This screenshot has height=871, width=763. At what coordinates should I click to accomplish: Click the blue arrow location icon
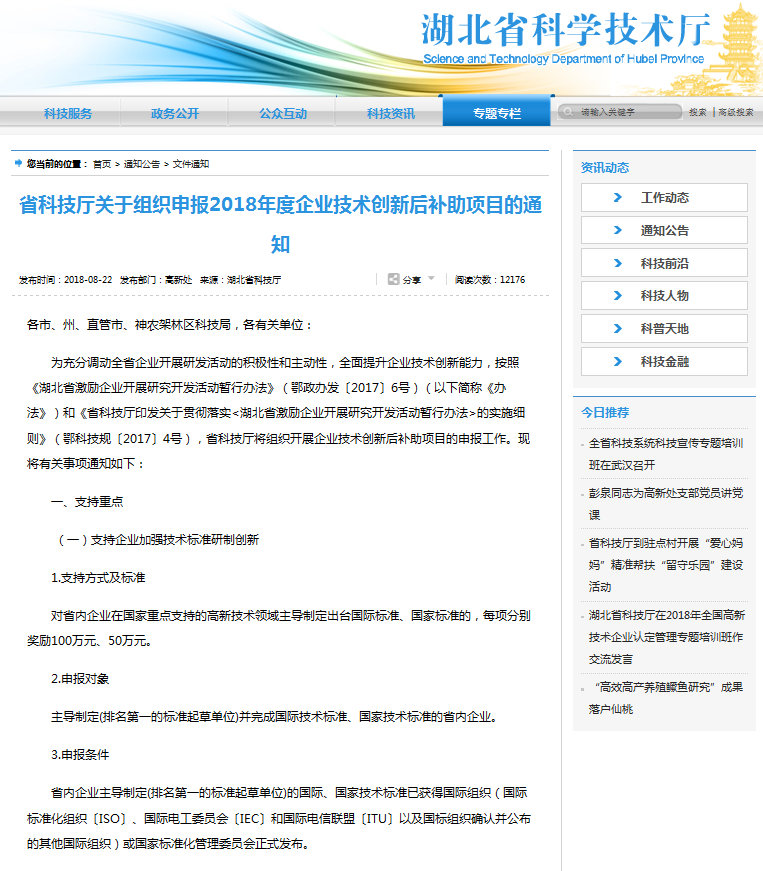[18, 163]
